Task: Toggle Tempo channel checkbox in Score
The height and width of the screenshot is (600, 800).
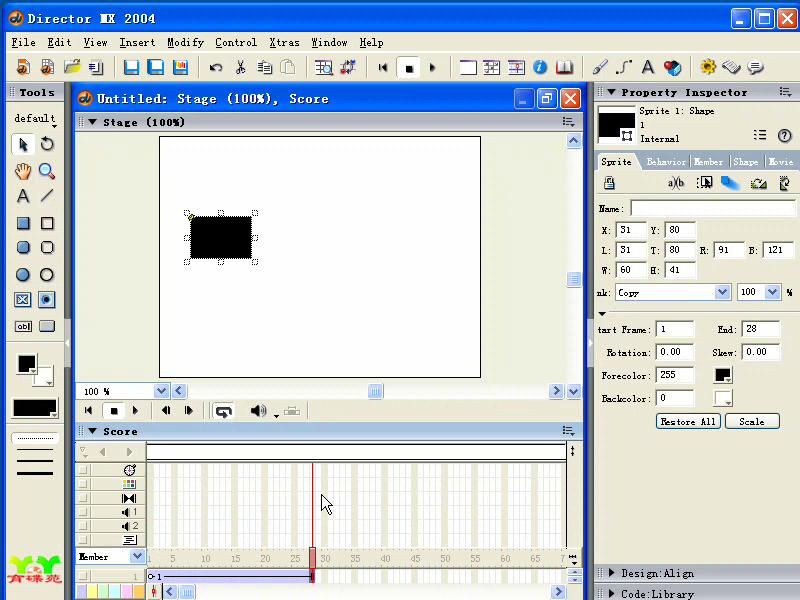Action: pos(83,470)
